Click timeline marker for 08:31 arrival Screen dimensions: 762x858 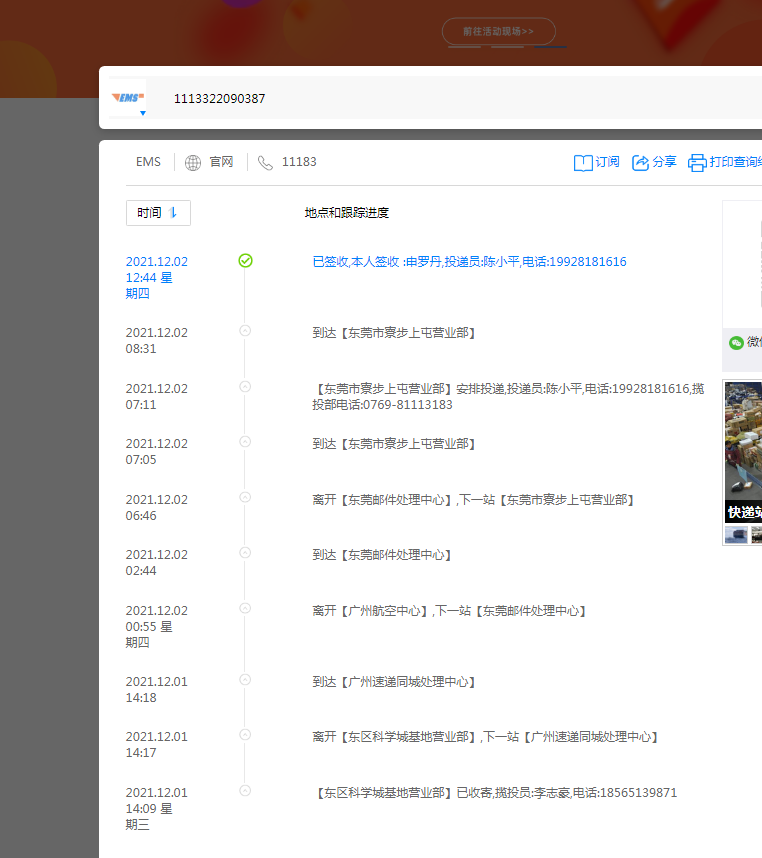(245, 331)
